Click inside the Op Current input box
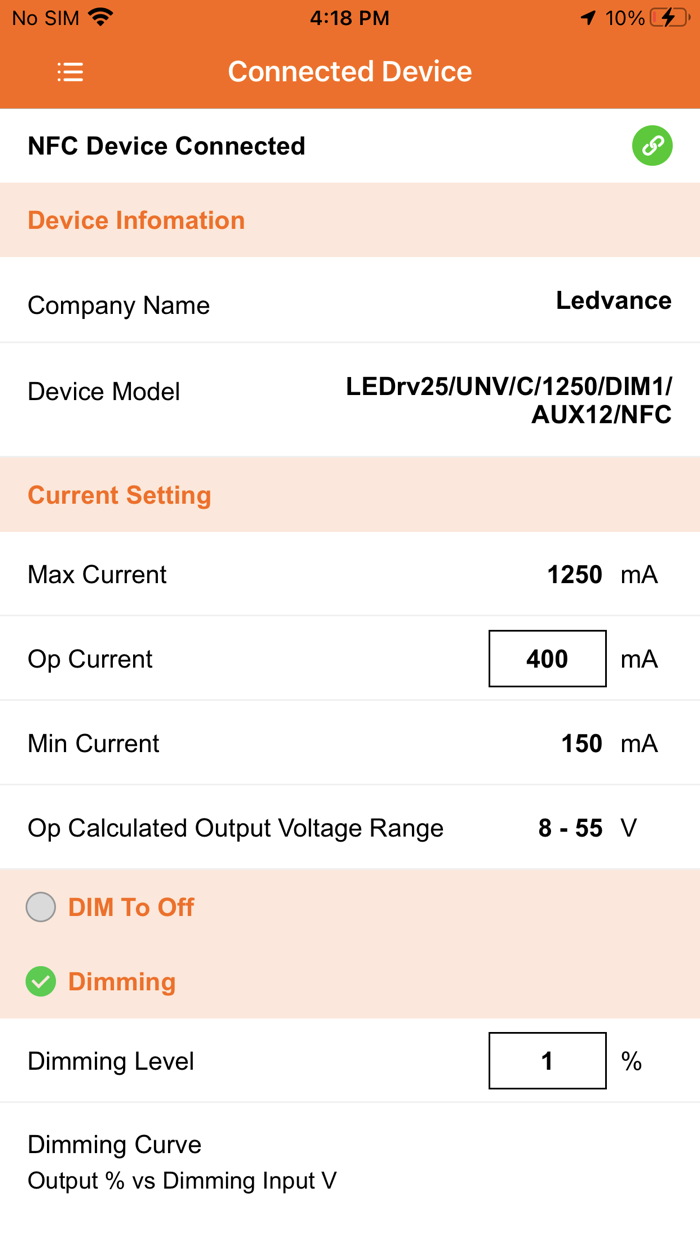 coord(547,658)
